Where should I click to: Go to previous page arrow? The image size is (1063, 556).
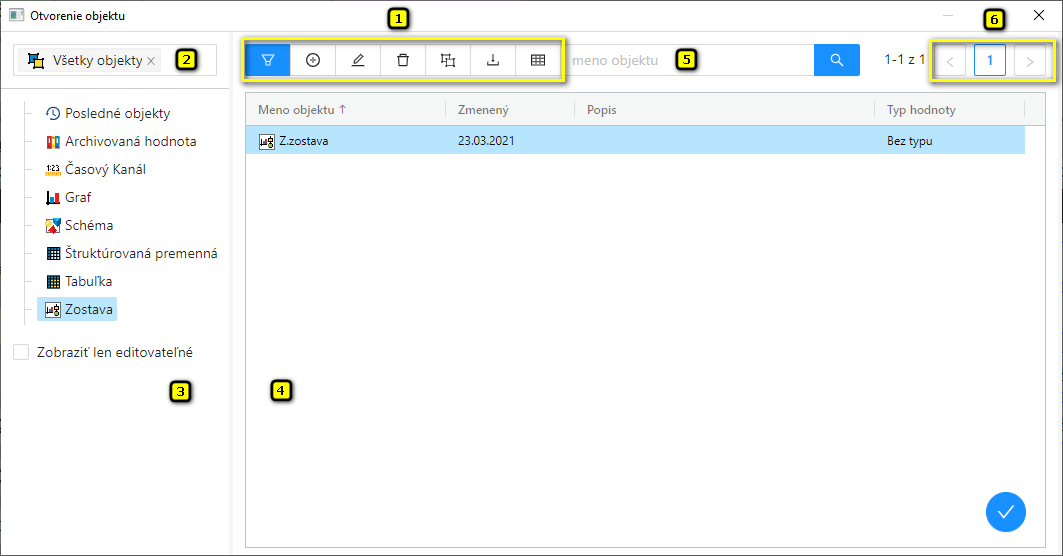[949, 62]
